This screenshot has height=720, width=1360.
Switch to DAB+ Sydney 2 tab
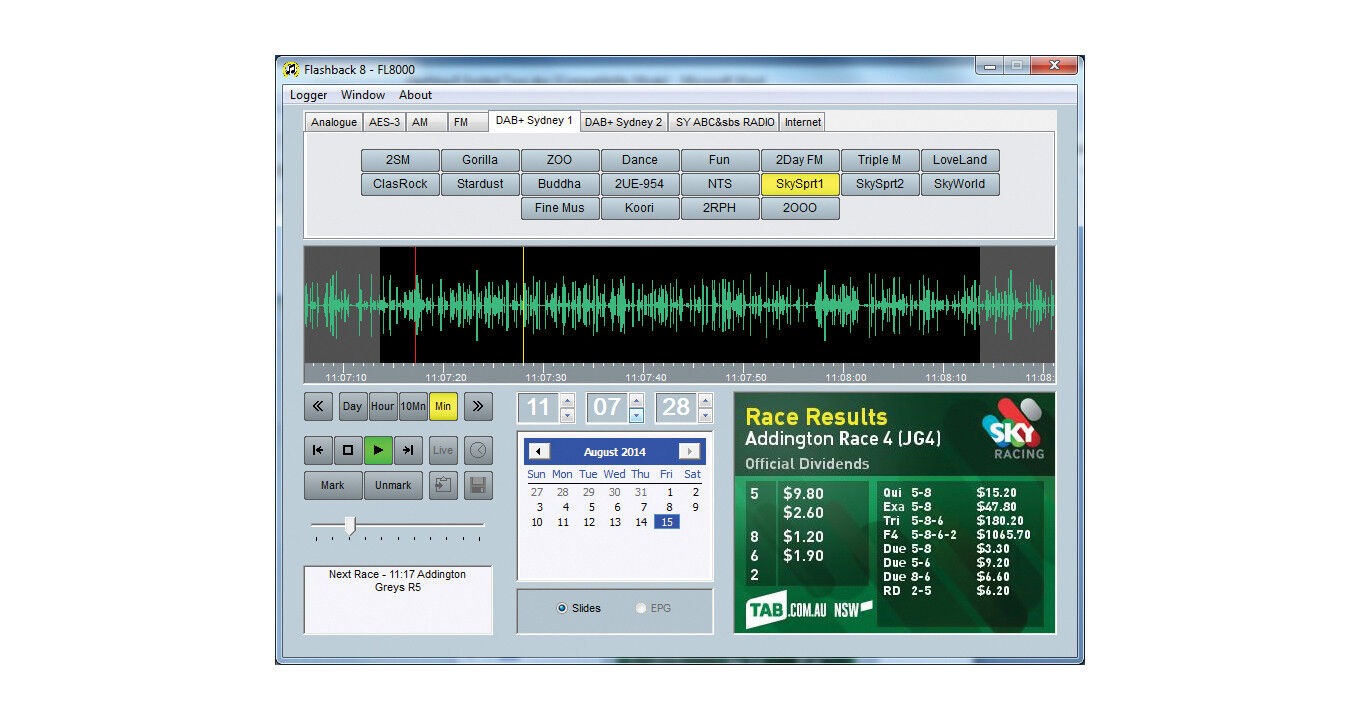coord(623,122)
